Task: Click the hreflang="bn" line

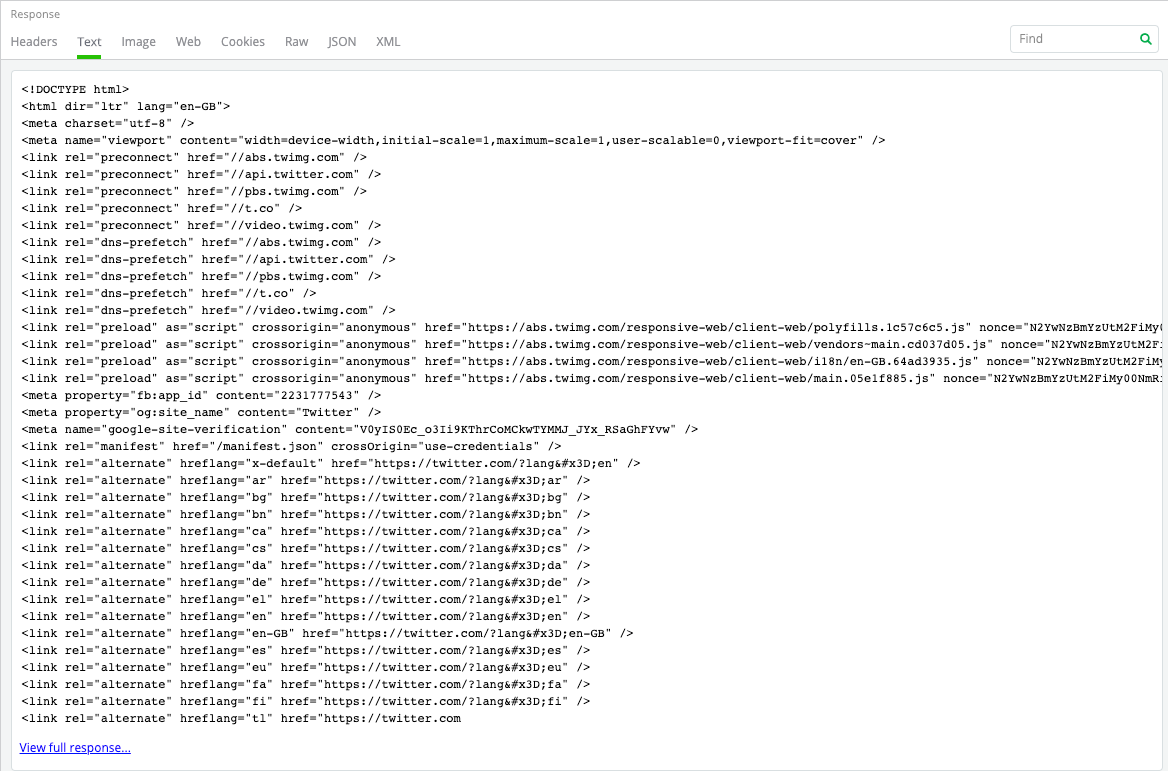Action: click(x=306, y=515)
